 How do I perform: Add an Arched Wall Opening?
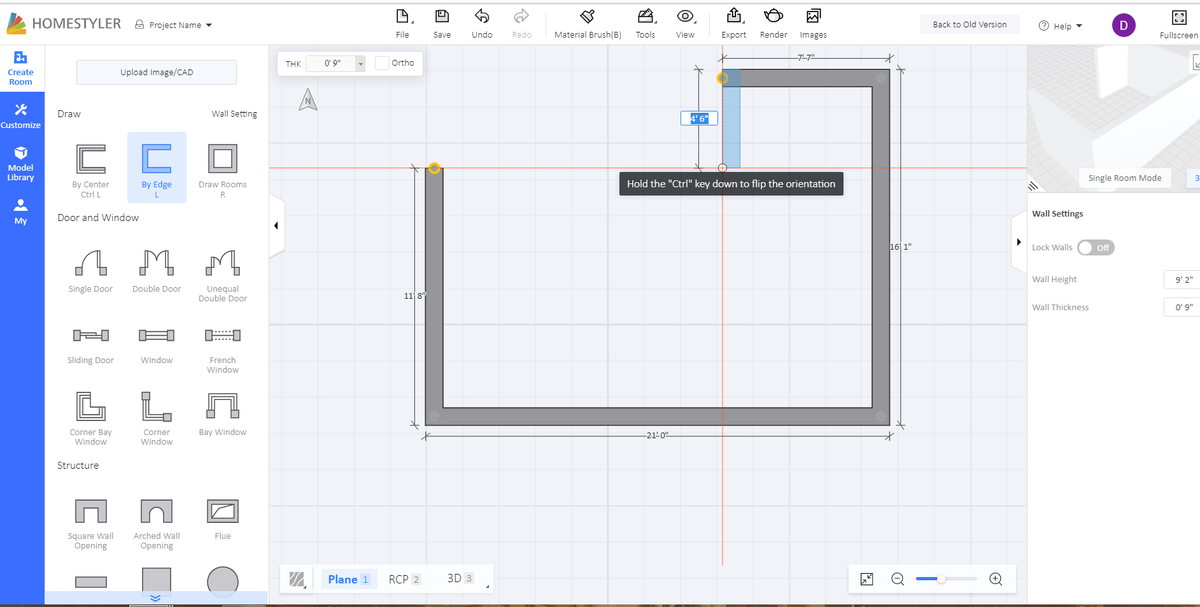[157, 524]
